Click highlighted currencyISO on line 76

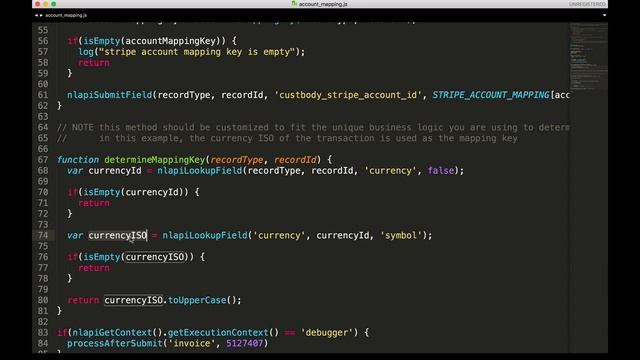(x=155, y=257)
